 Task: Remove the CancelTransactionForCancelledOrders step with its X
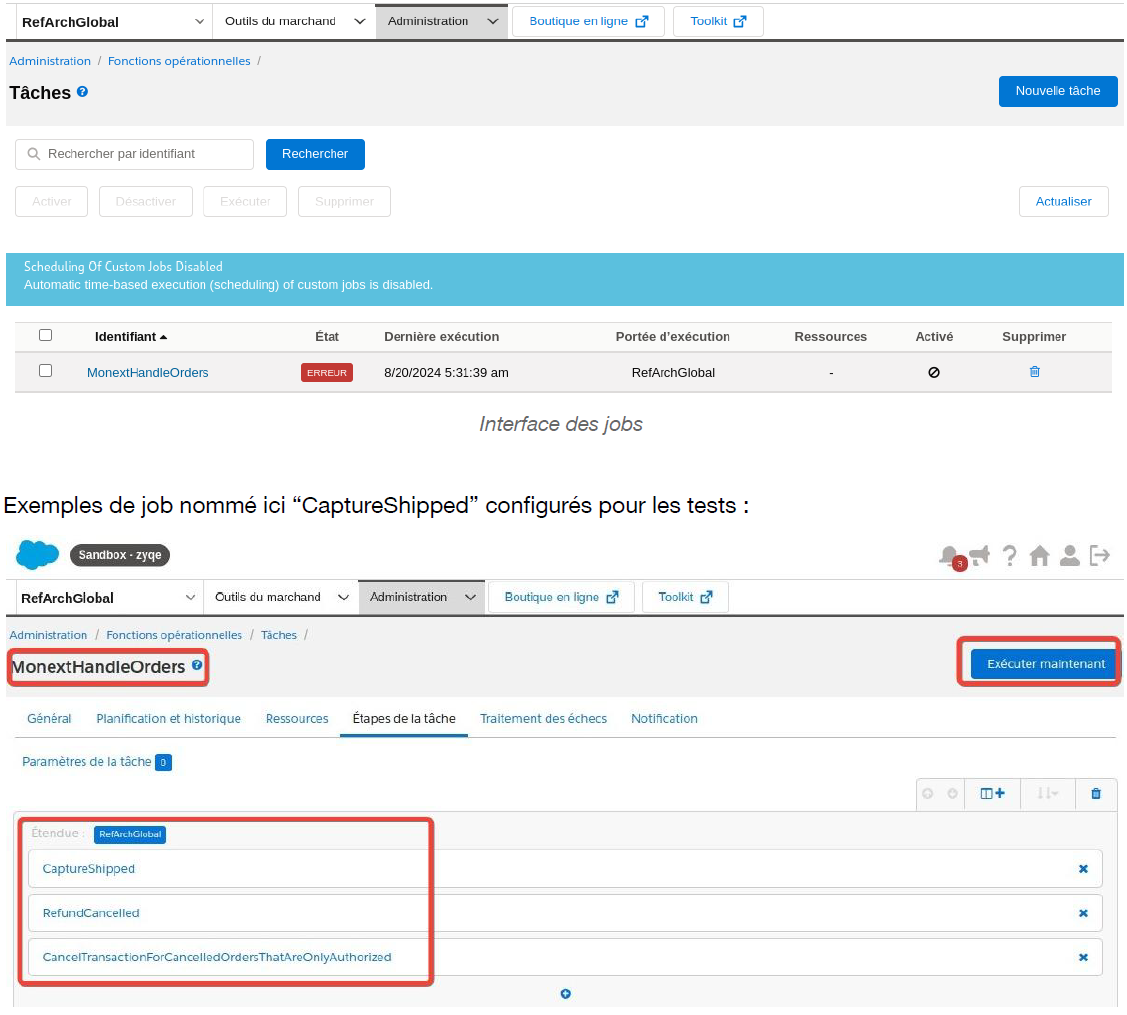1083,957
